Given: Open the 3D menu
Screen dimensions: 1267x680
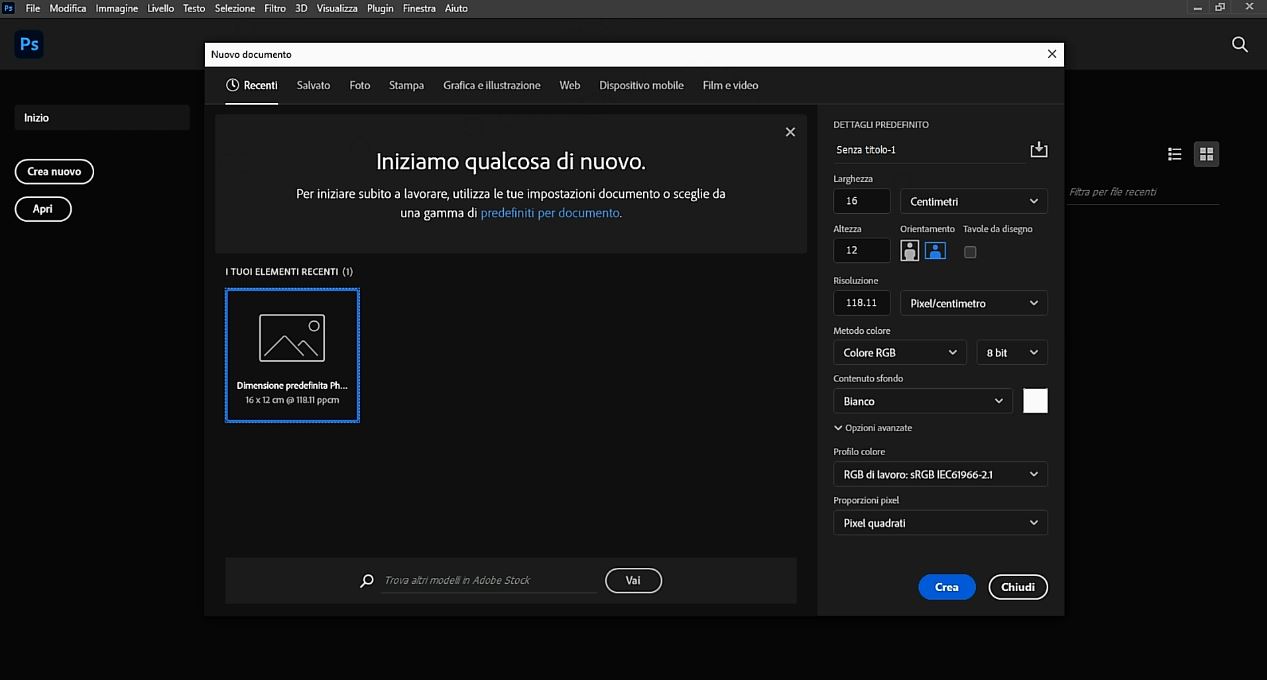Looking at the screenshot, I should point(301,8).
